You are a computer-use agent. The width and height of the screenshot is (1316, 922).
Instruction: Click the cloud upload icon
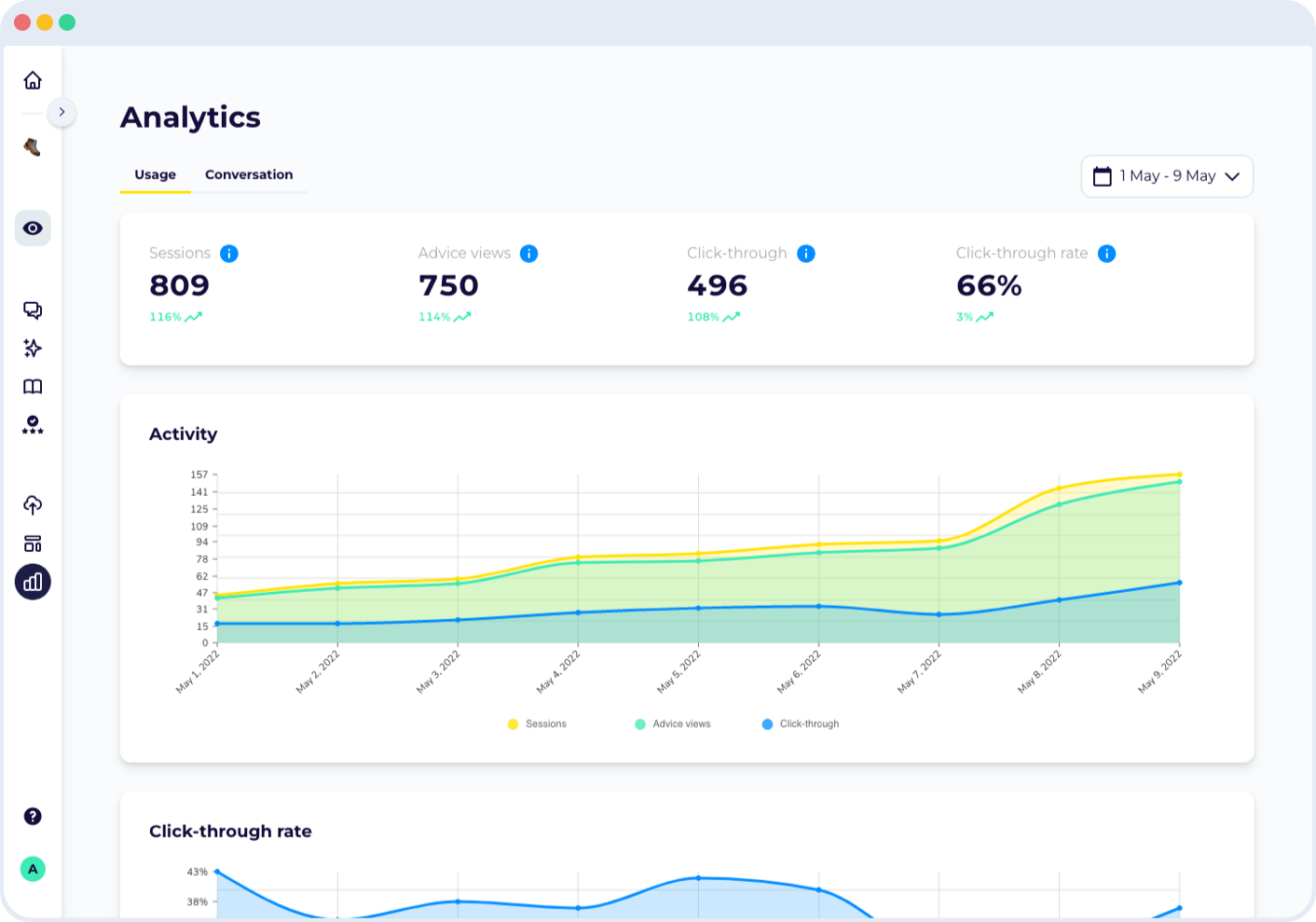(x=33, y=505)
